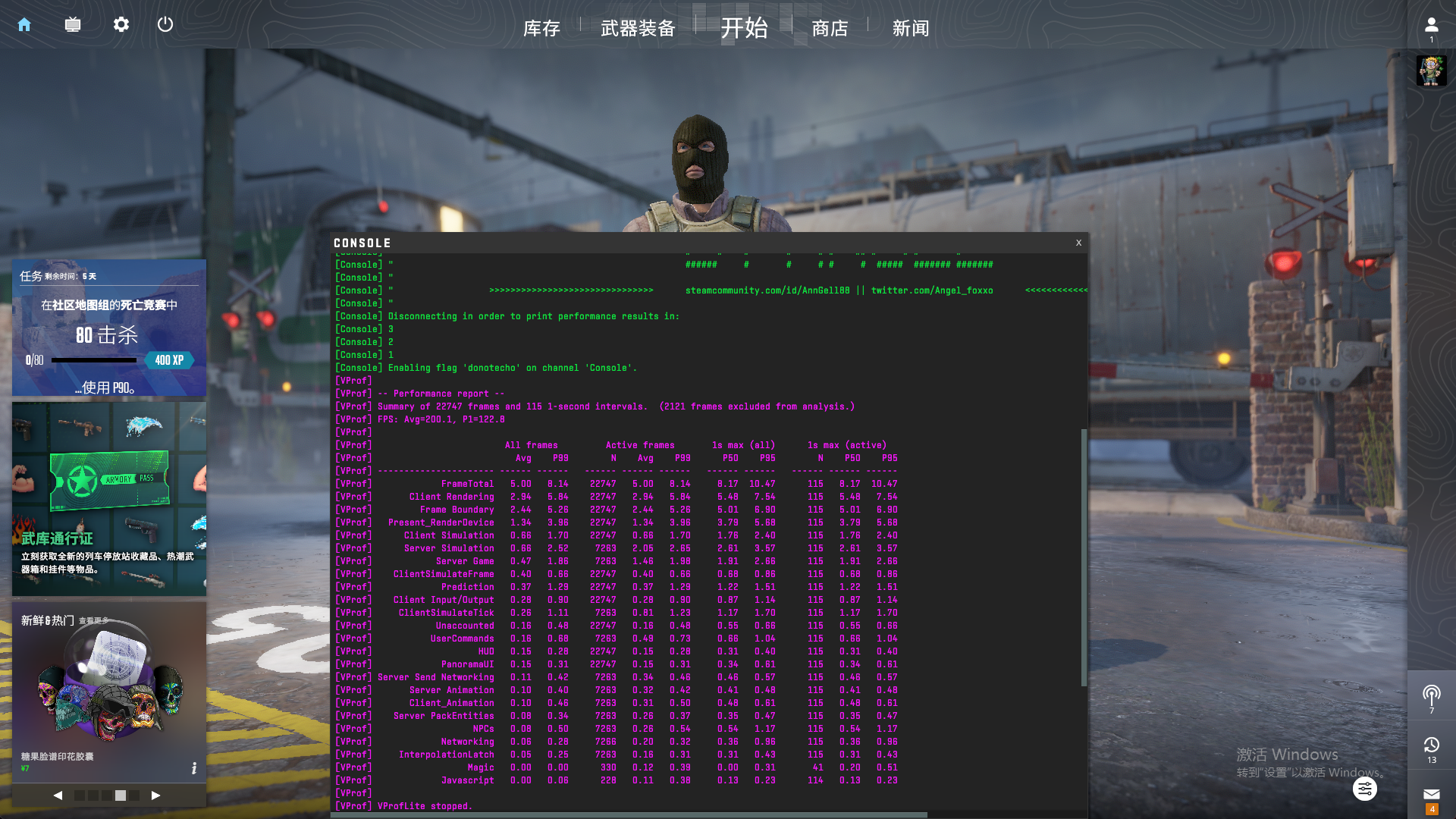Click the console vertical scrollbar thumb
The height and width of the screenshot is (819, 1456).
point(1084,557)
